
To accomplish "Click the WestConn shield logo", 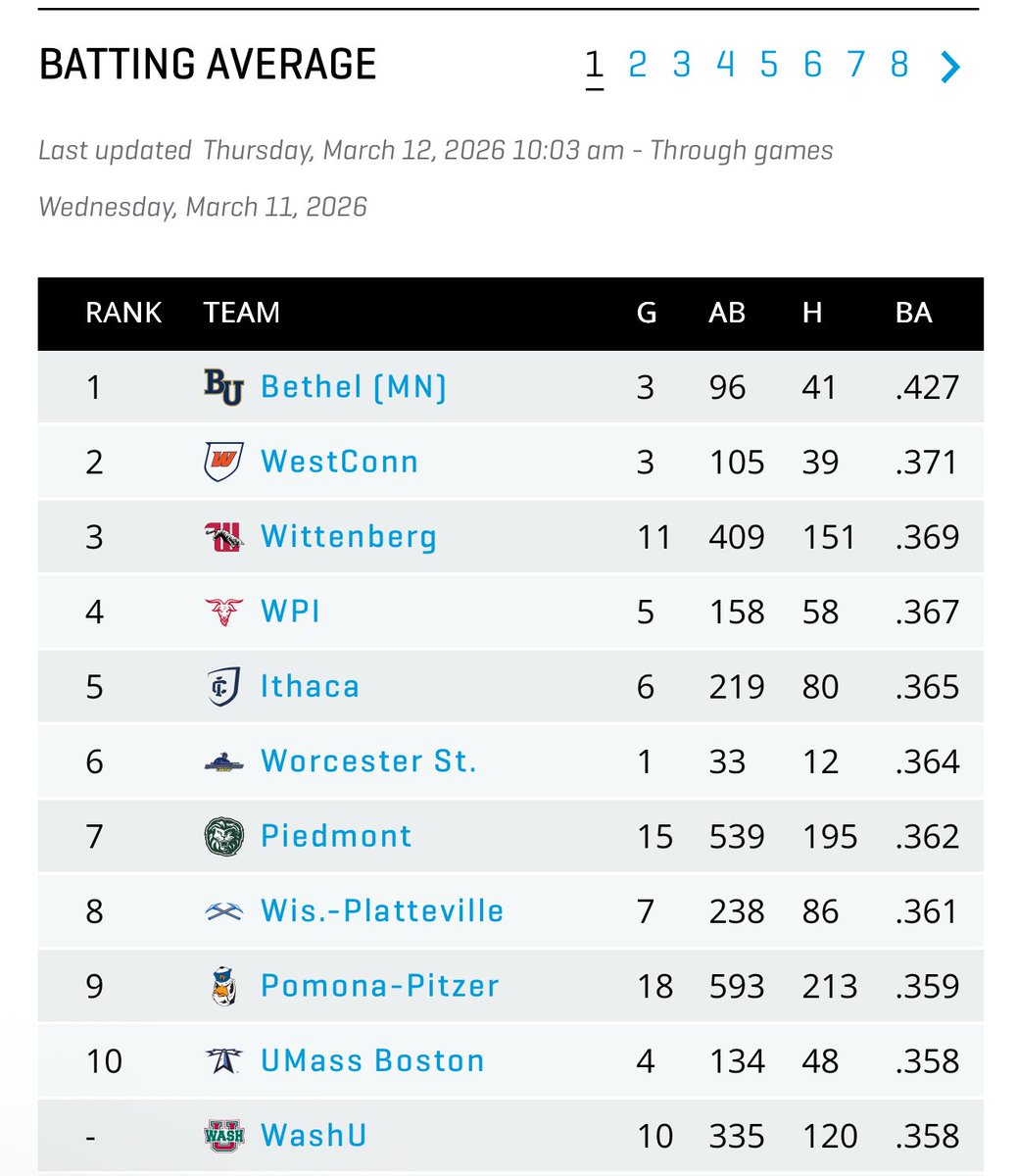I will pyautogui.click(x=223, y=462).
